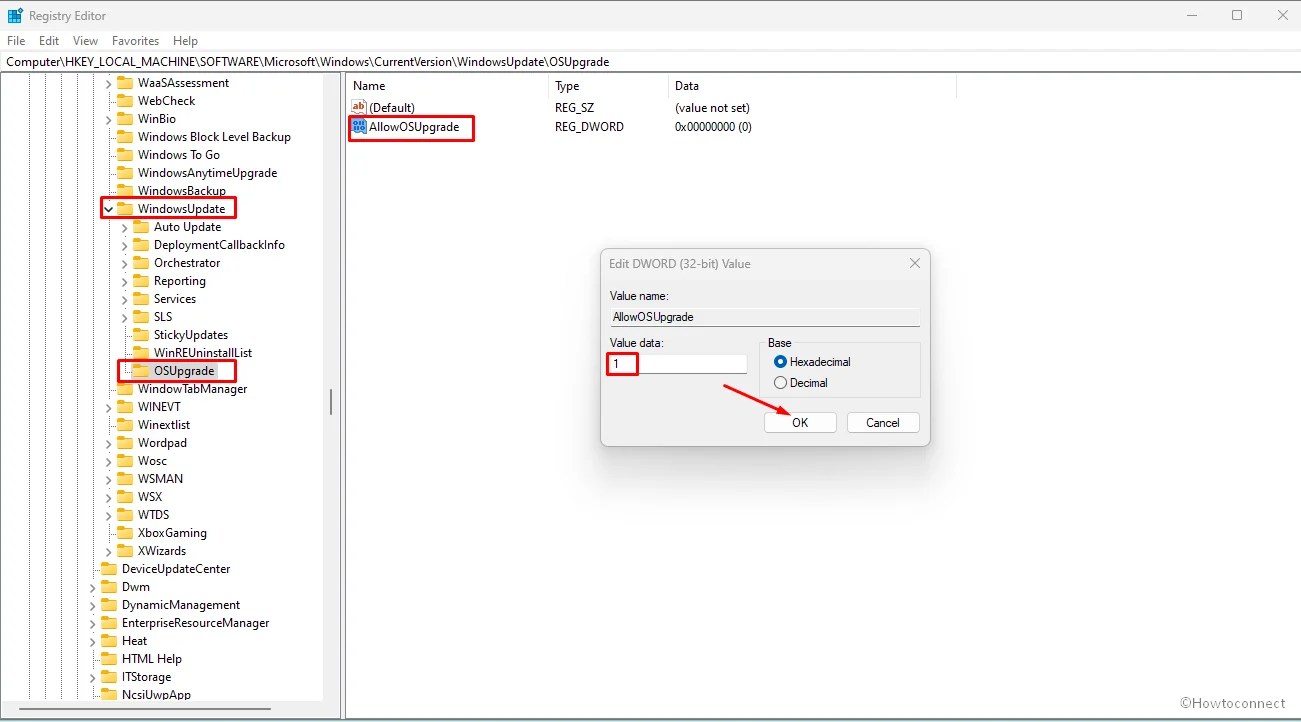Click the Services key folder icon

tap(139, 298)
